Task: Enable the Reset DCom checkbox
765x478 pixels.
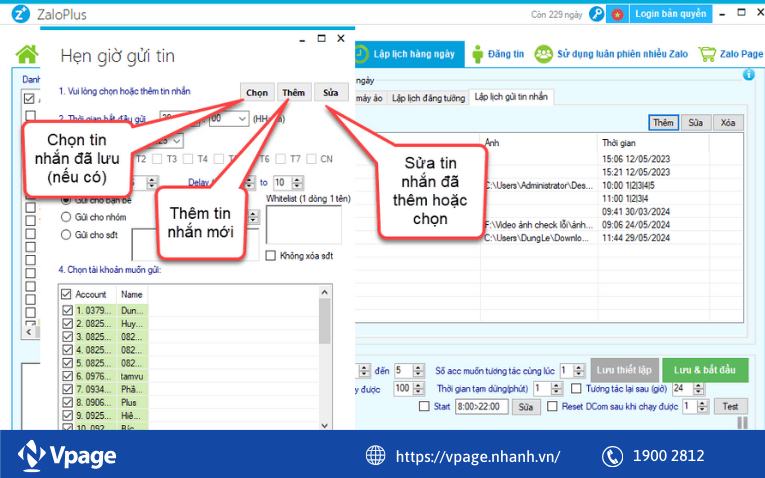Action: coord(552,406)
